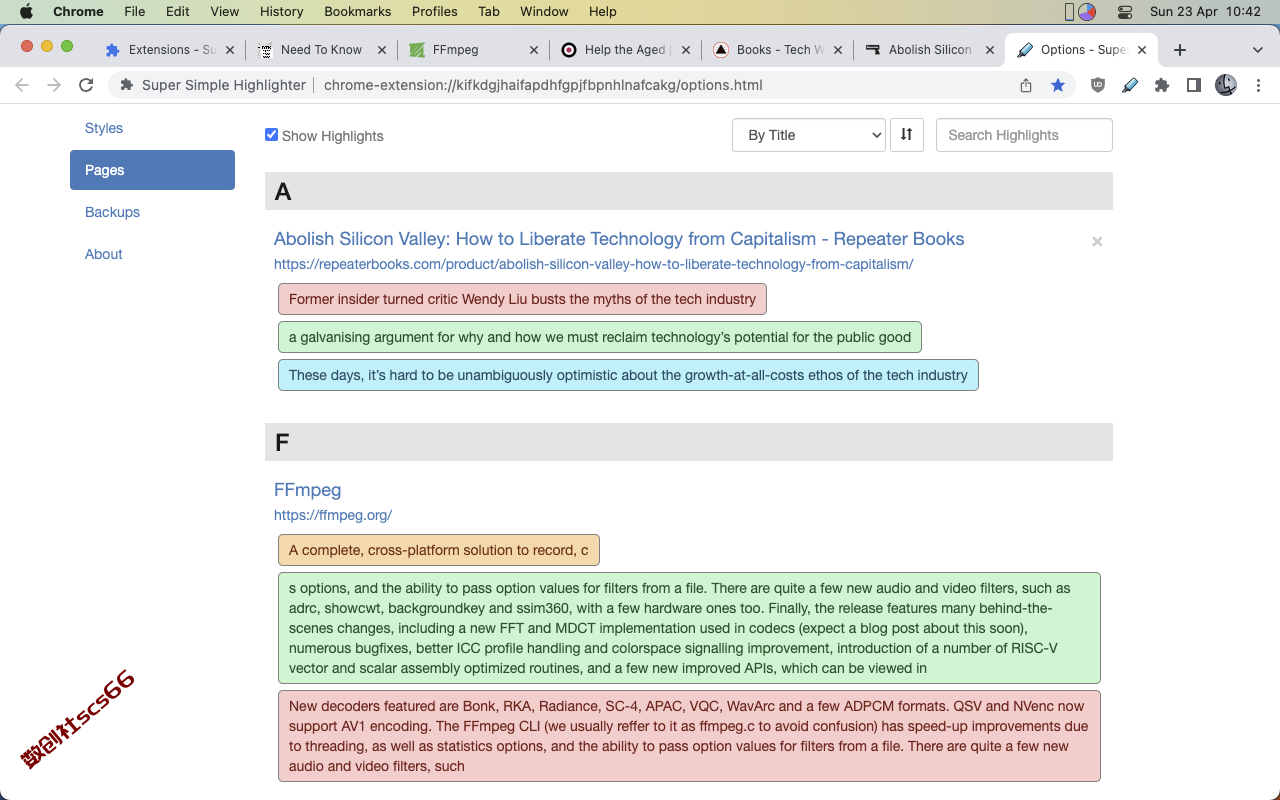Screen dimensions: 1280x800
Task: Focus the Search Highlights field
Action: tap(1024, 135)
